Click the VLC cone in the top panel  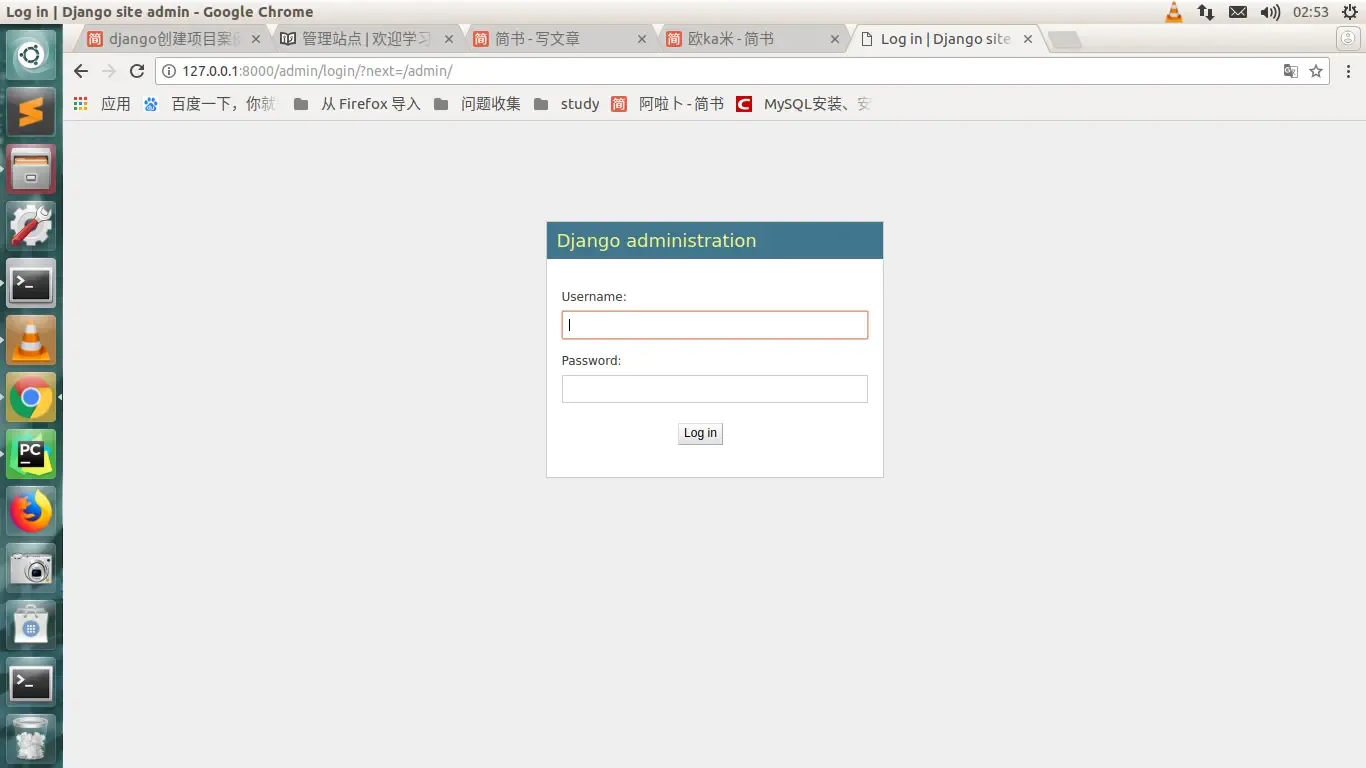point(1174,12)
